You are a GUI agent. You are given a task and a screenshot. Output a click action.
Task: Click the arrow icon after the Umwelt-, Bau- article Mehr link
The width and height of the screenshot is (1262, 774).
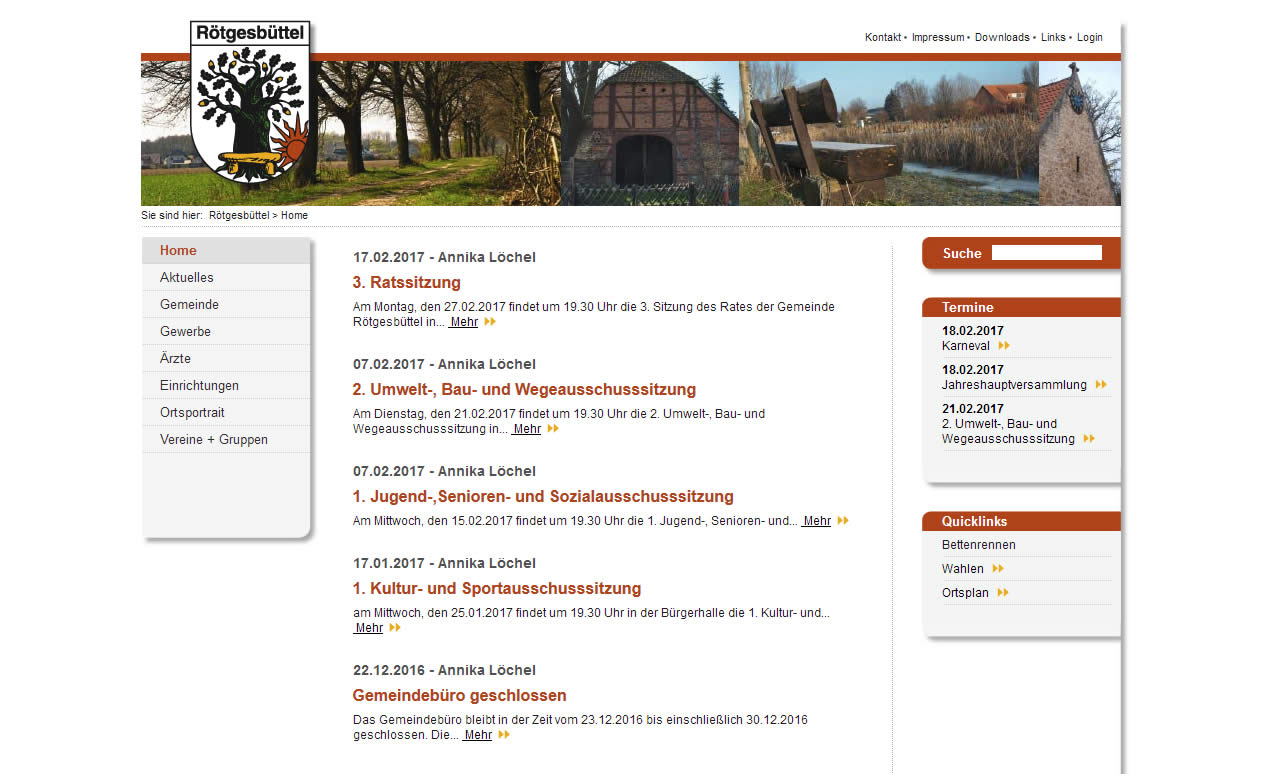(x=553, y=429)
